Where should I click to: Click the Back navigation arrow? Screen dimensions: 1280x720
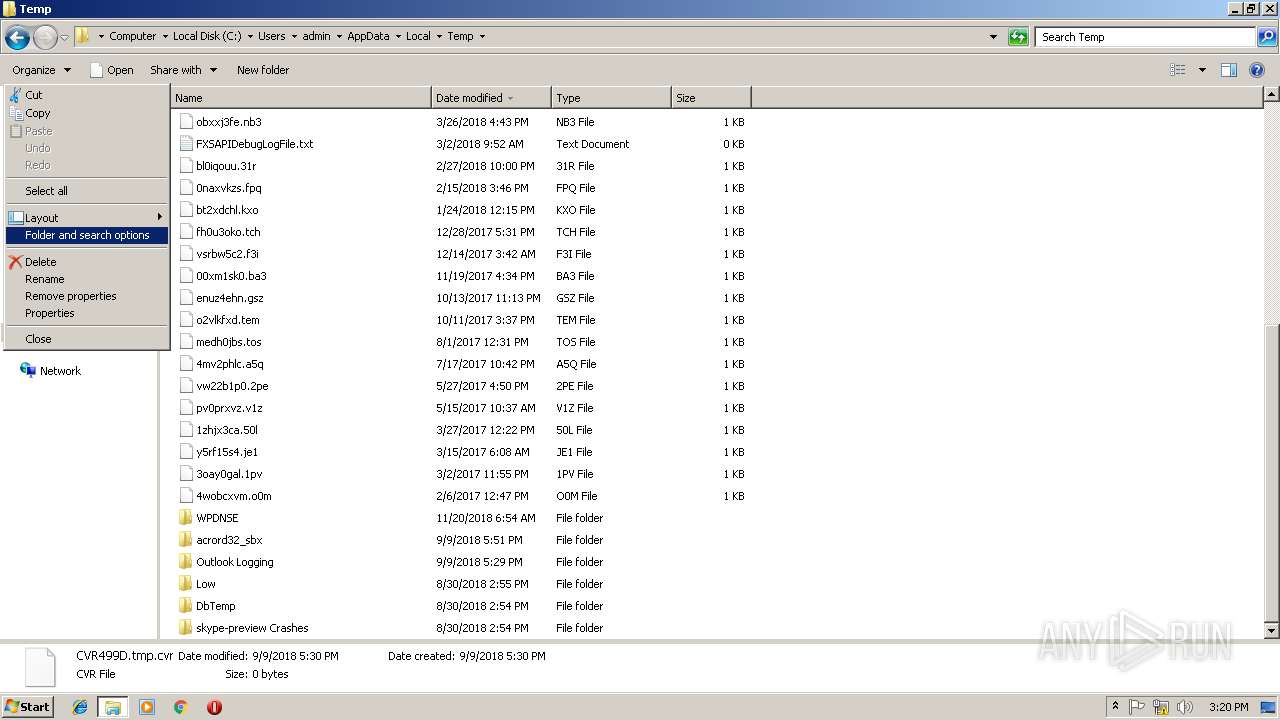click(17, 38)
